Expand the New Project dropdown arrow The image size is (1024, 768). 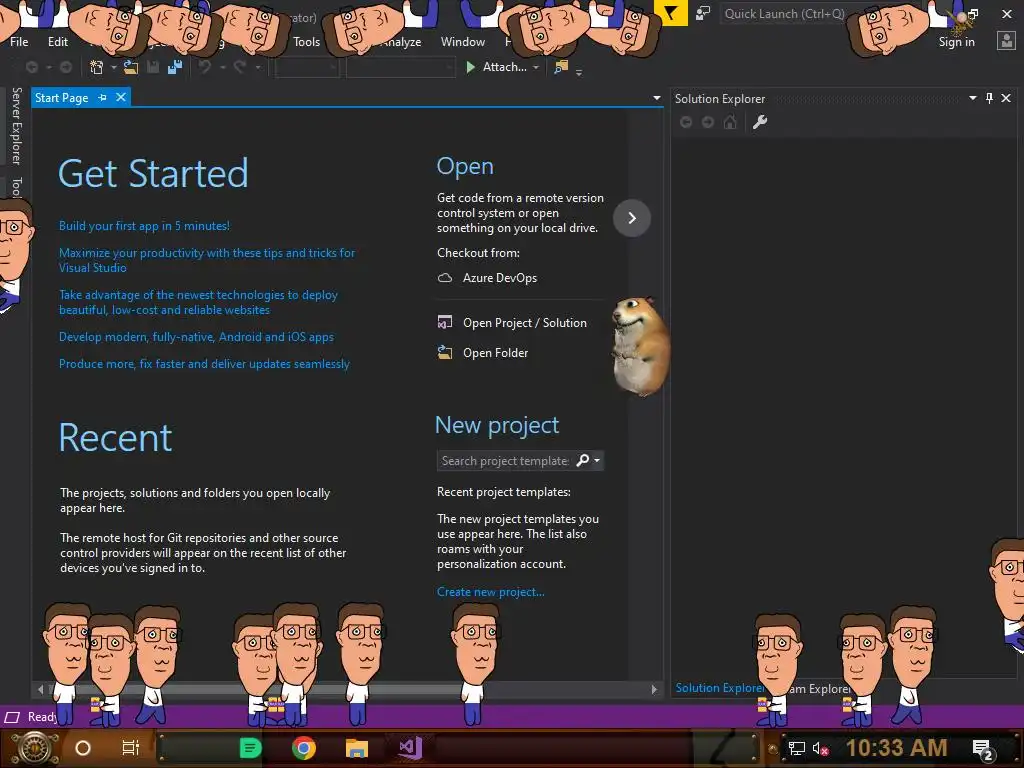[x=114, y=67]
